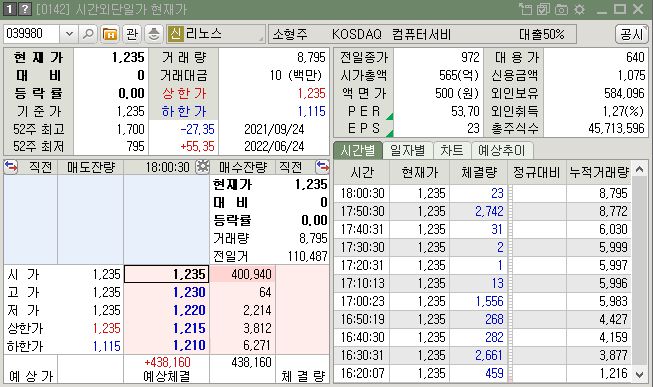The height and width of the screenshot is (387, 653).
Task: Click the 6,271 bid quantity cell
Action: click(x=242, y=345)
